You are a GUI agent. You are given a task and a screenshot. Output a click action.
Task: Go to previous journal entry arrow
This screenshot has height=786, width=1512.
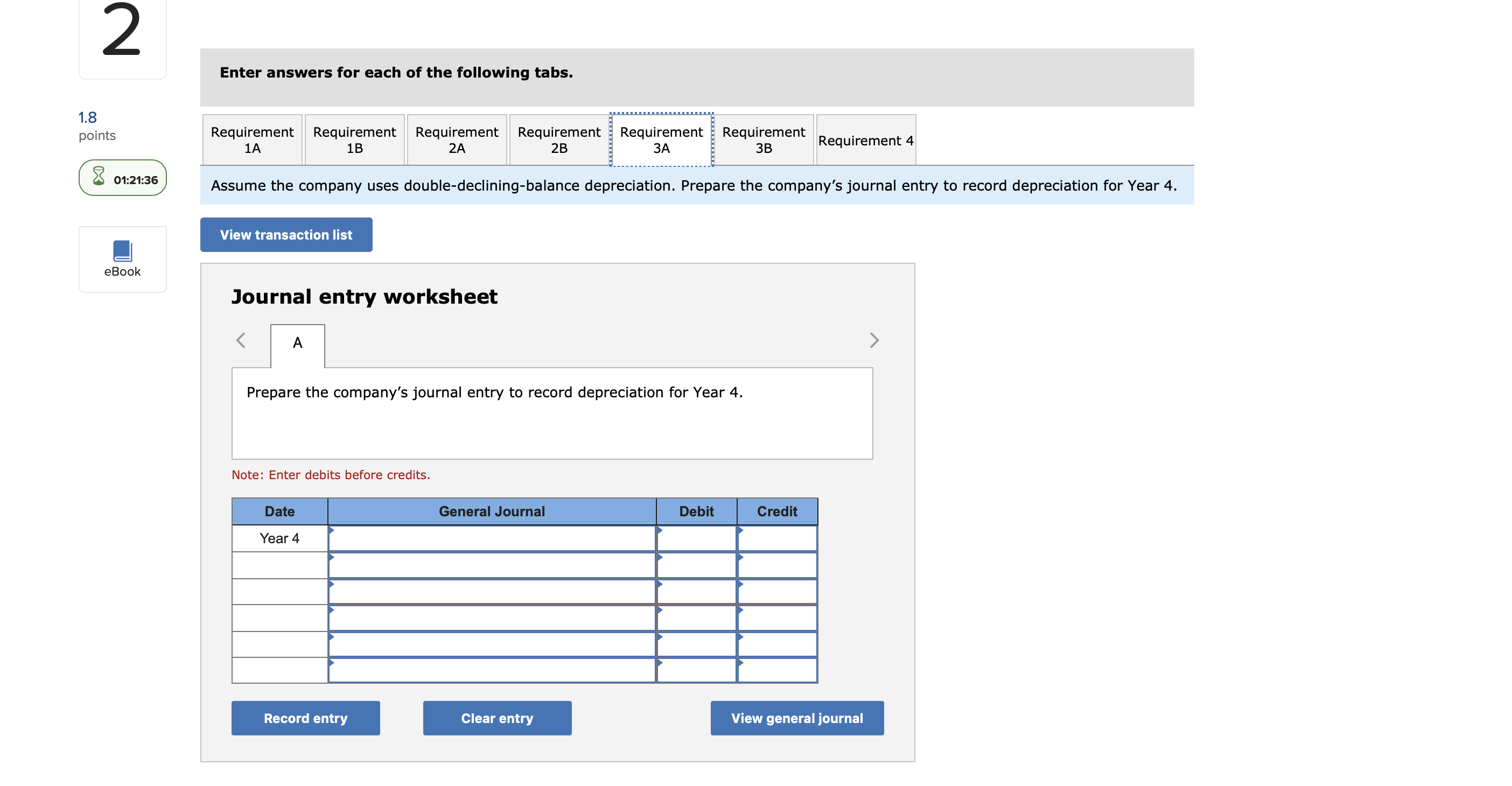241,340
